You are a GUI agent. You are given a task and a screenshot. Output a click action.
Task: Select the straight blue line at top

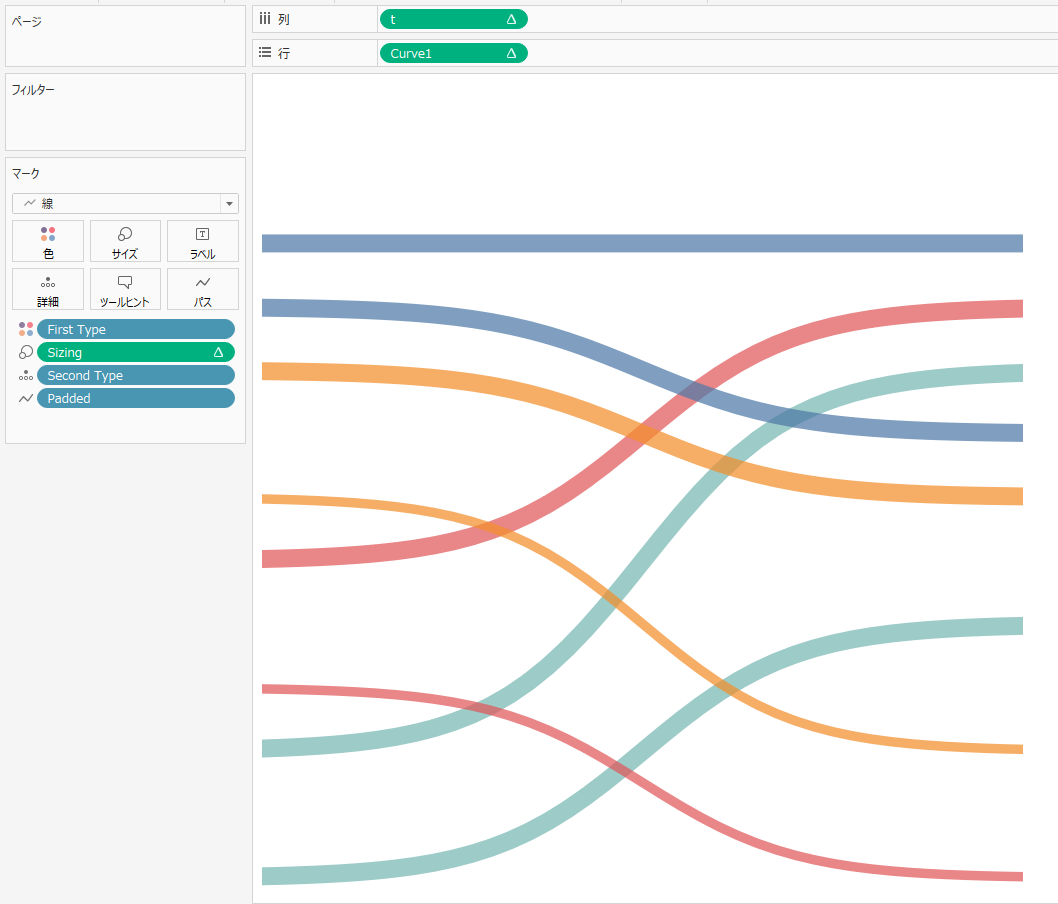tap(642, 243)
